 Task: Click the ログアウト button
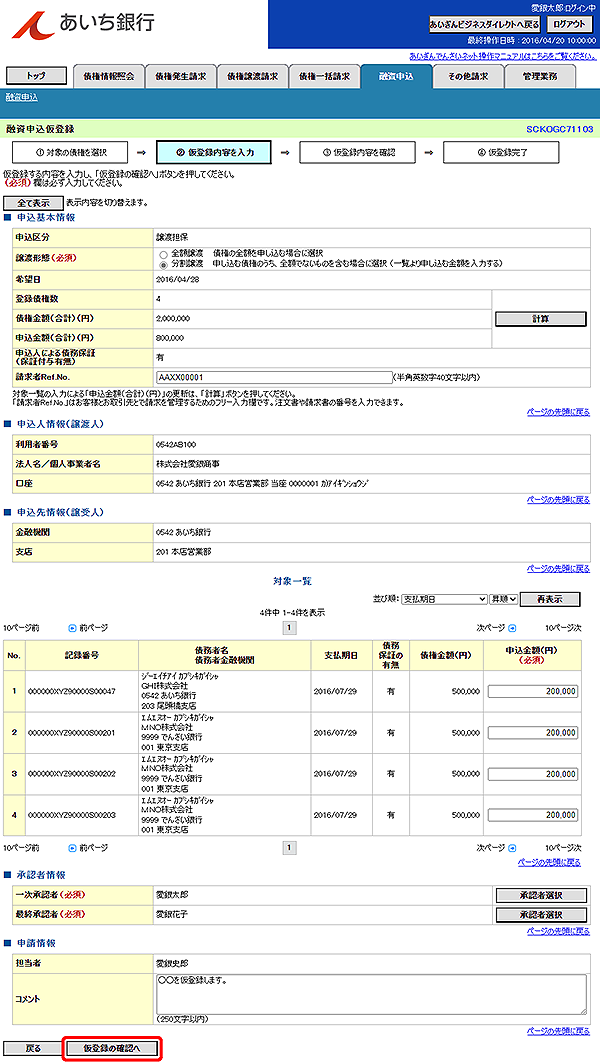coord(569,24)
